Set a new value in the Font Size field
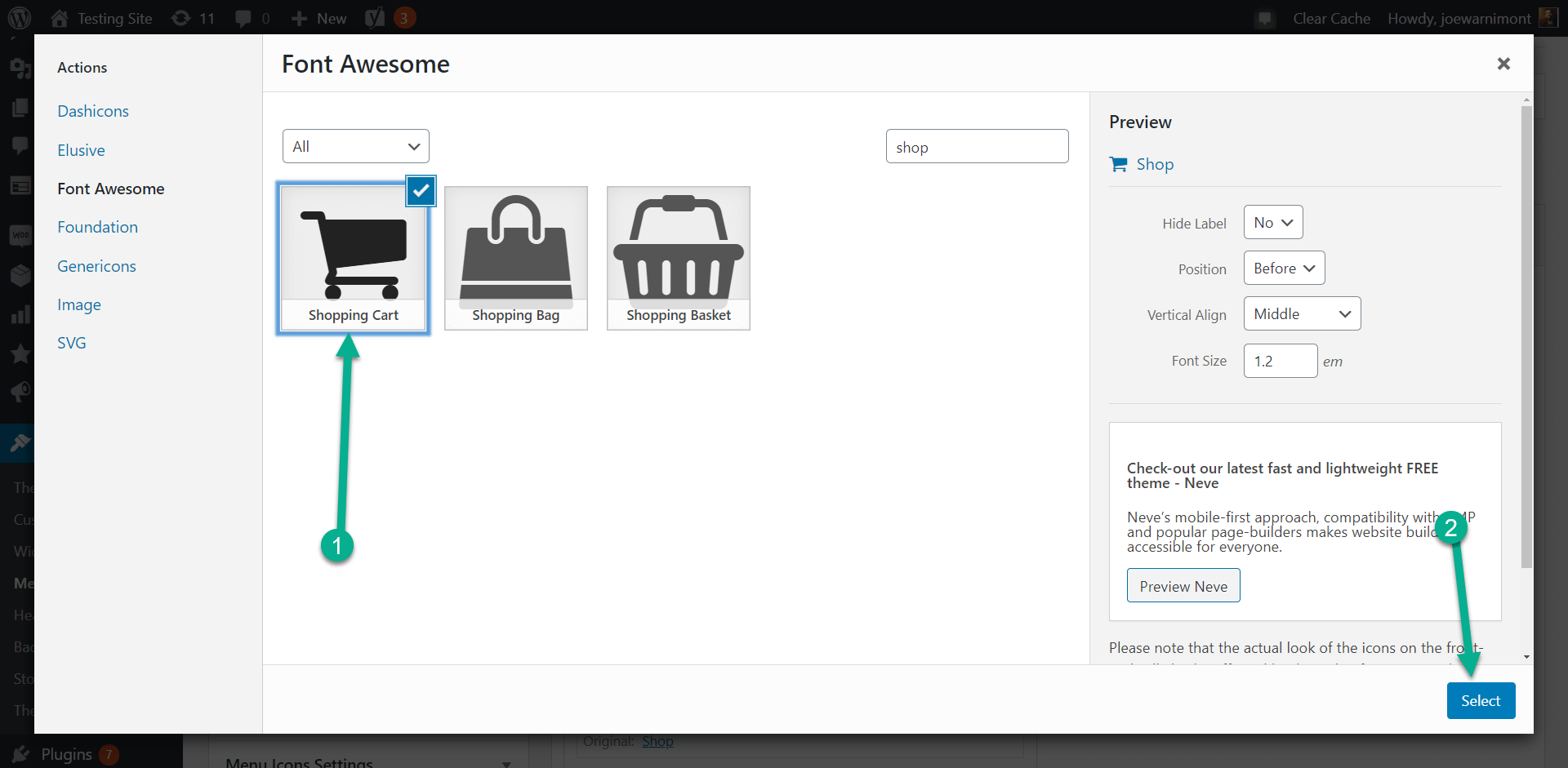The width and height of the screenshot is (1568, 768). [1280, 361]
